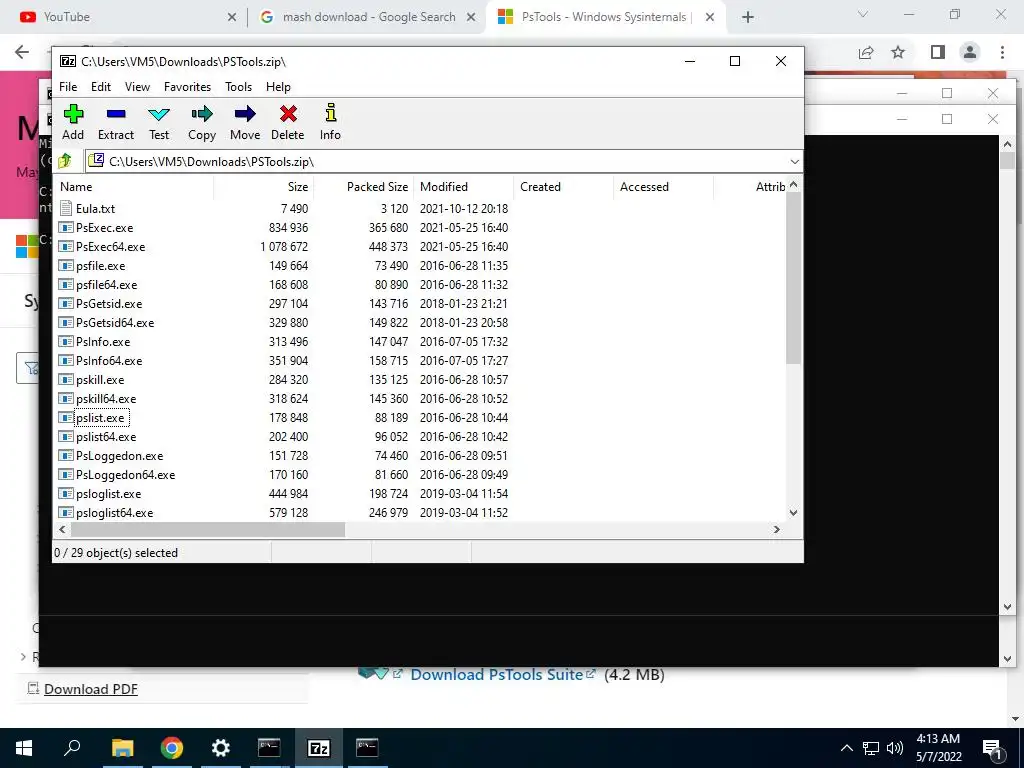Click the red Delete icon

[x=288, y=114]
